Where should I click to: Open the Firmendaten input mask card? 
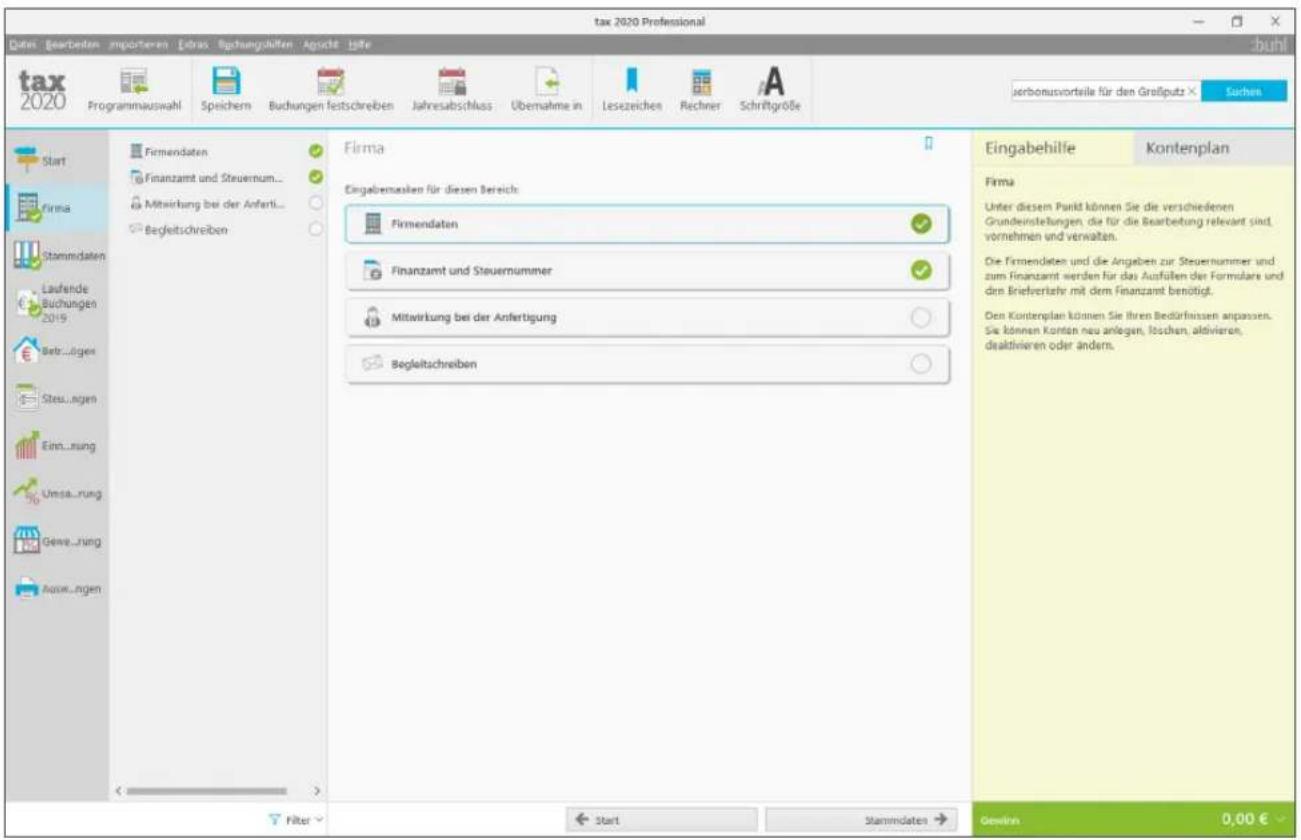[x=646, y=226]
